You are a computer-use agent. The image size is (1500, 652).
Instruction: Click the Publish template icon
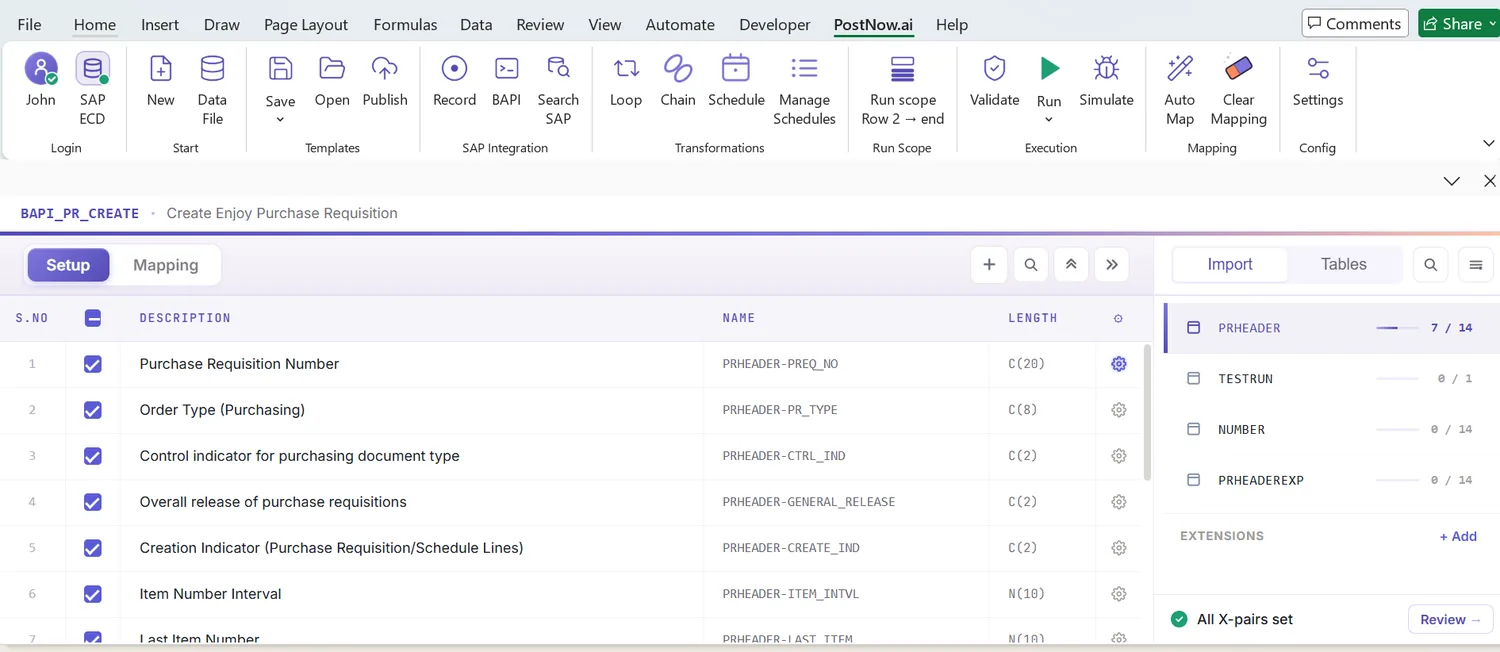pyautogui.click(x=385, y=69)
